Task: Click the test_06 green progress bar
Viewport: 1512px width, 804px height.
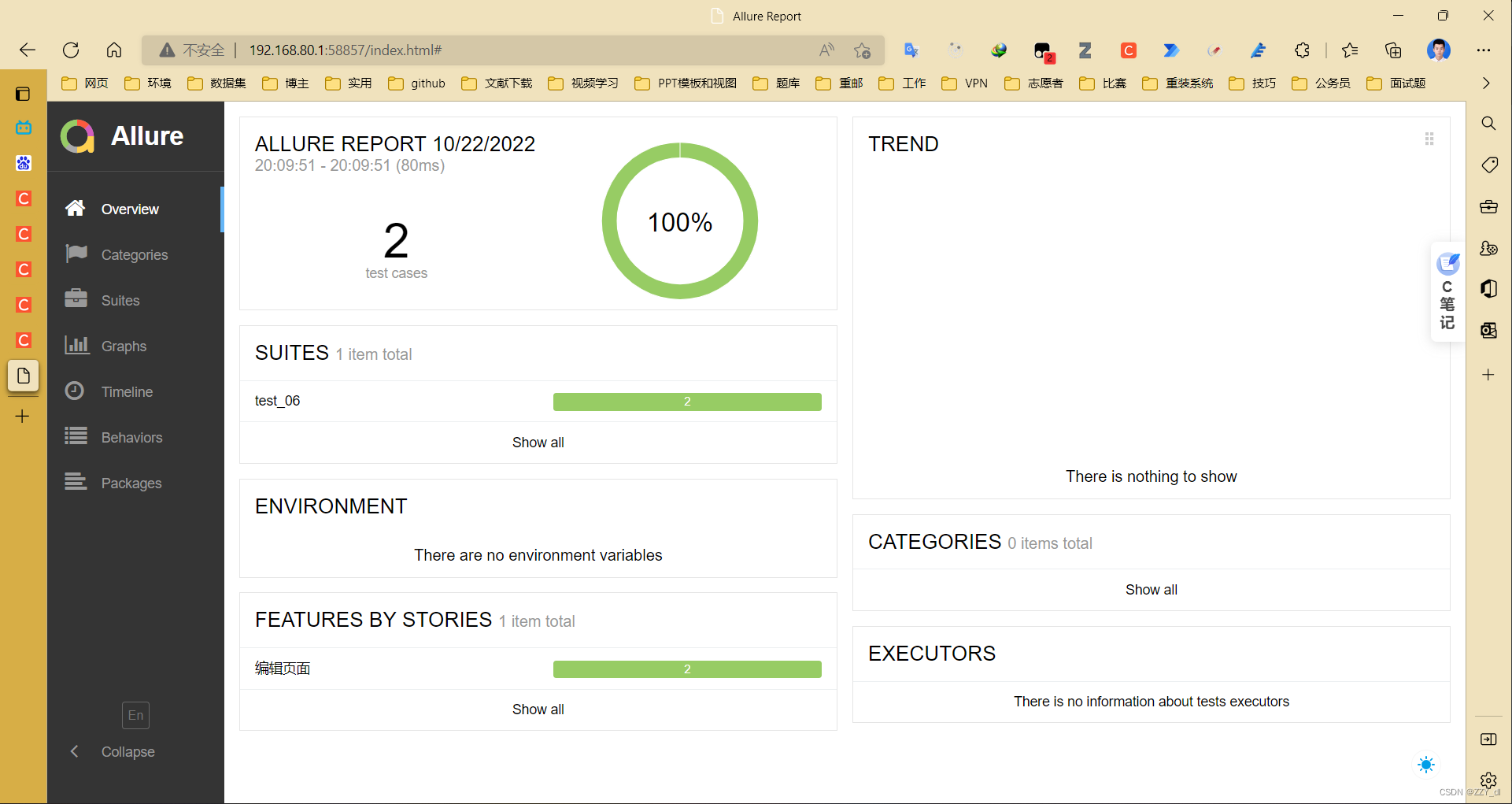Action: tap(686, 402)
